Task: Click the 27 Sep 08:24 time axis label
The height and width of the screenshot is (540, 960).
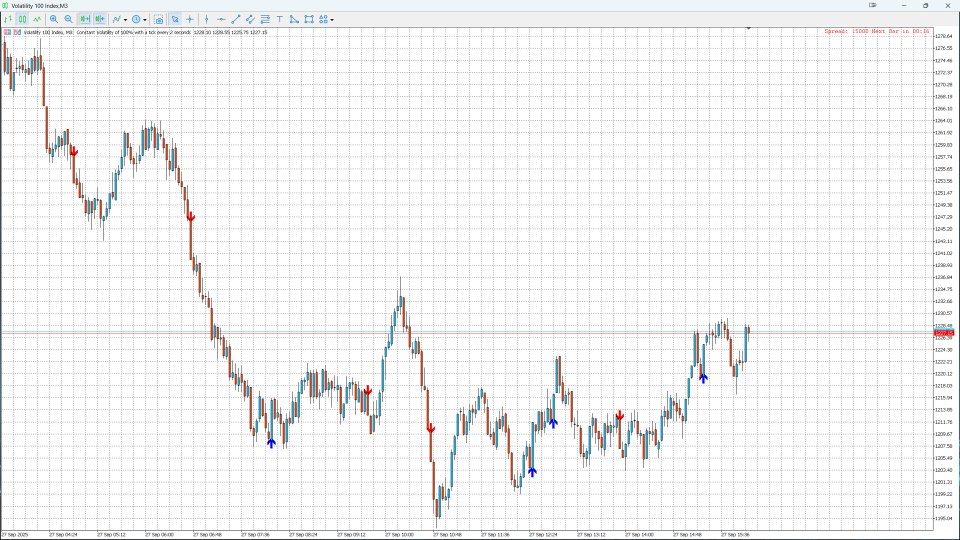Action: (303, 534)
